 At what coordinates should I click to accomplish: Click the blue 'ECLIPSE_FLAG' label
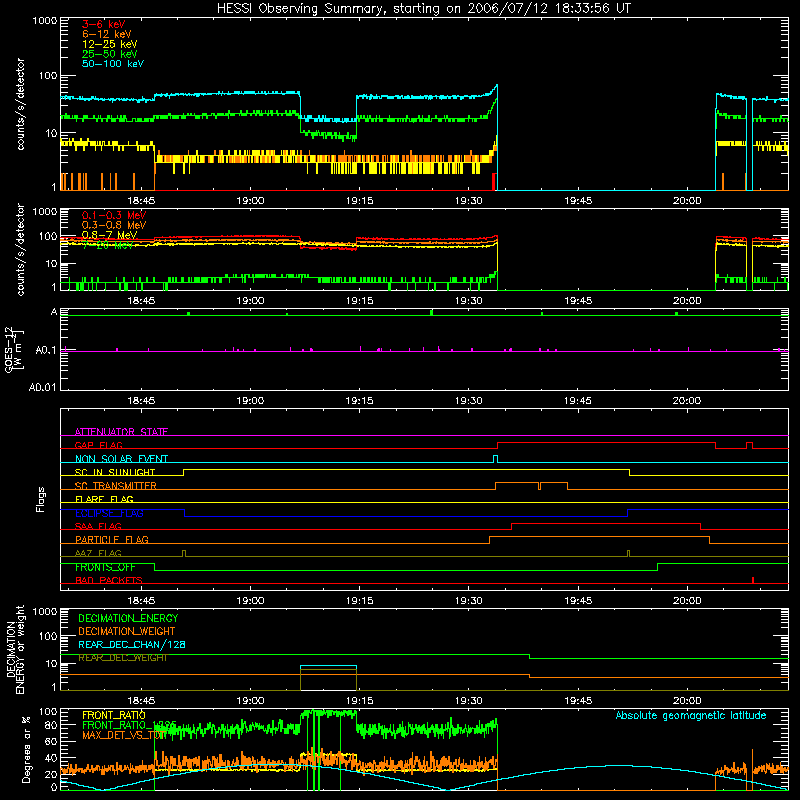click(109, 513)
